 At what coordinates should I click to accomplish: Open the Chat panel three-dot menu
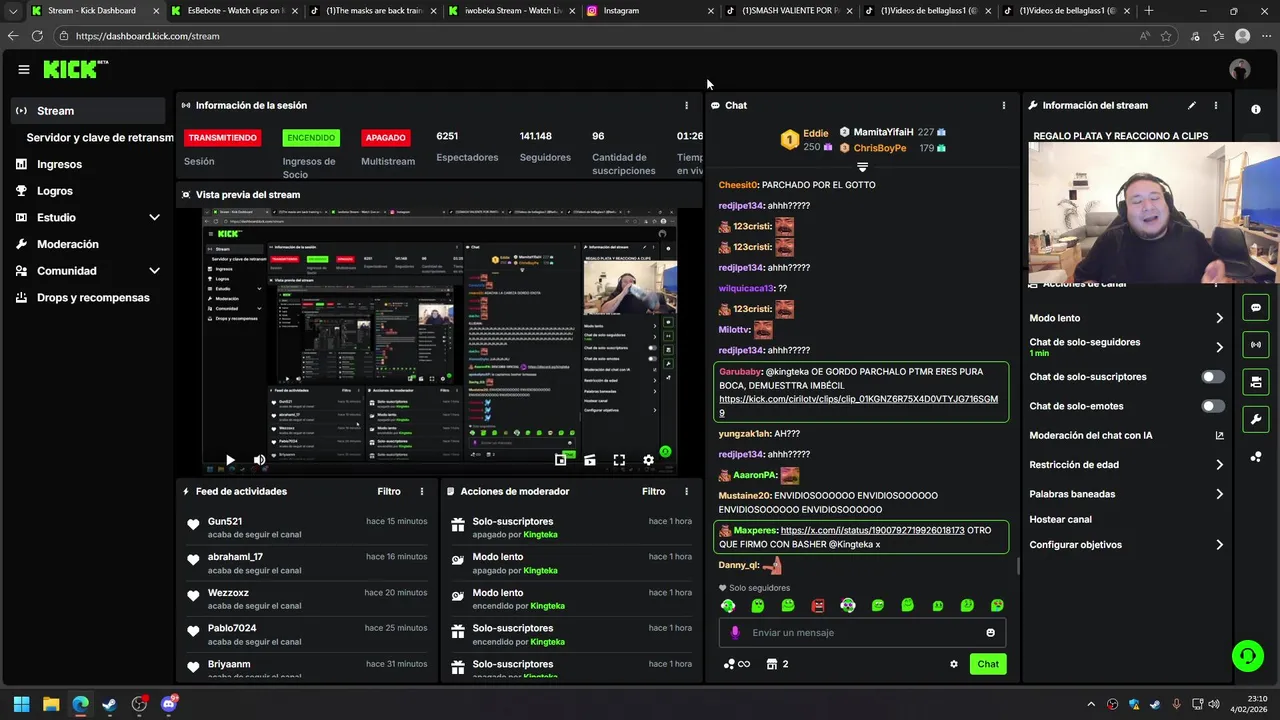tap(1004, 105)
